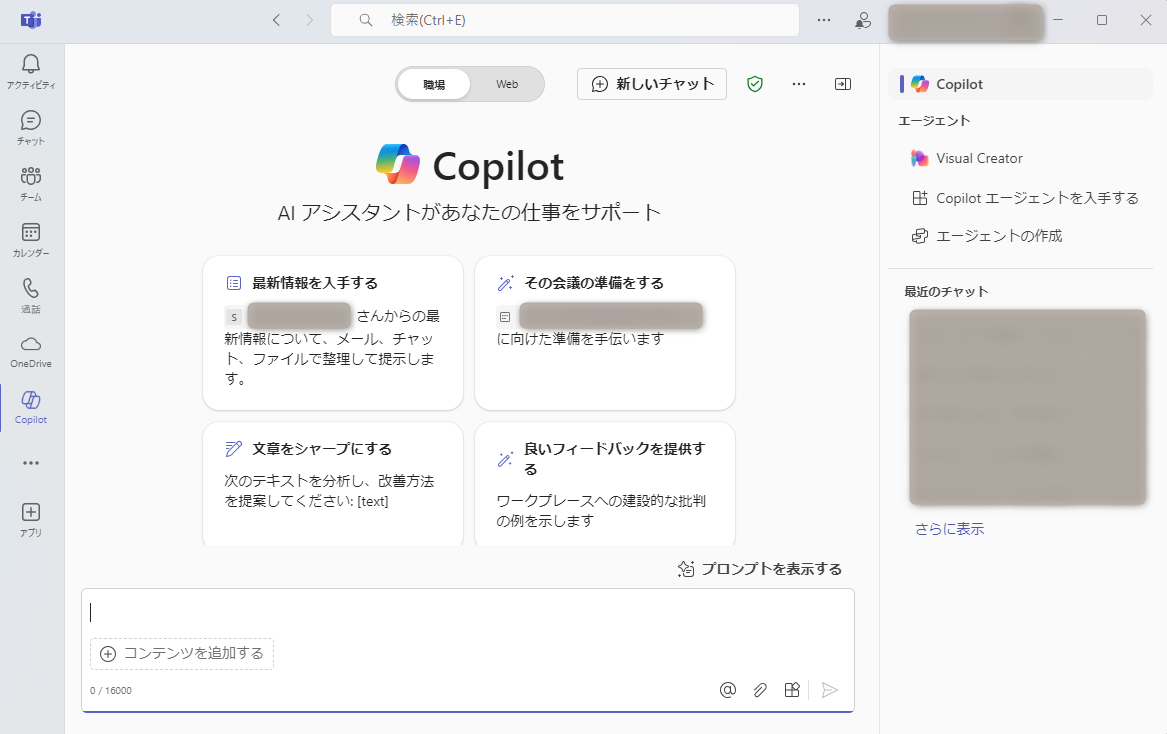Click さらに表示 (show more) link

[950, 529]
